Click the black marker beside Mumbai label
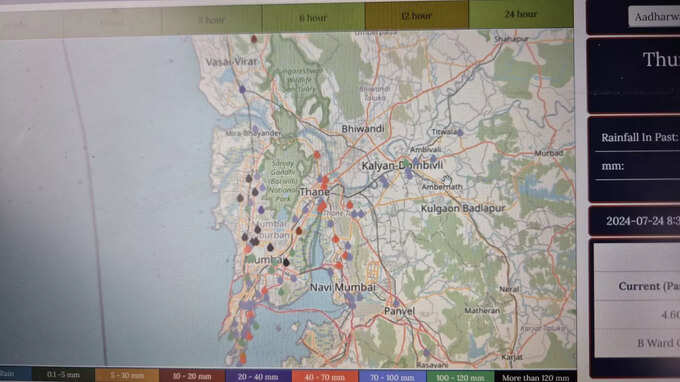The image size is (680, 382). 286,261
